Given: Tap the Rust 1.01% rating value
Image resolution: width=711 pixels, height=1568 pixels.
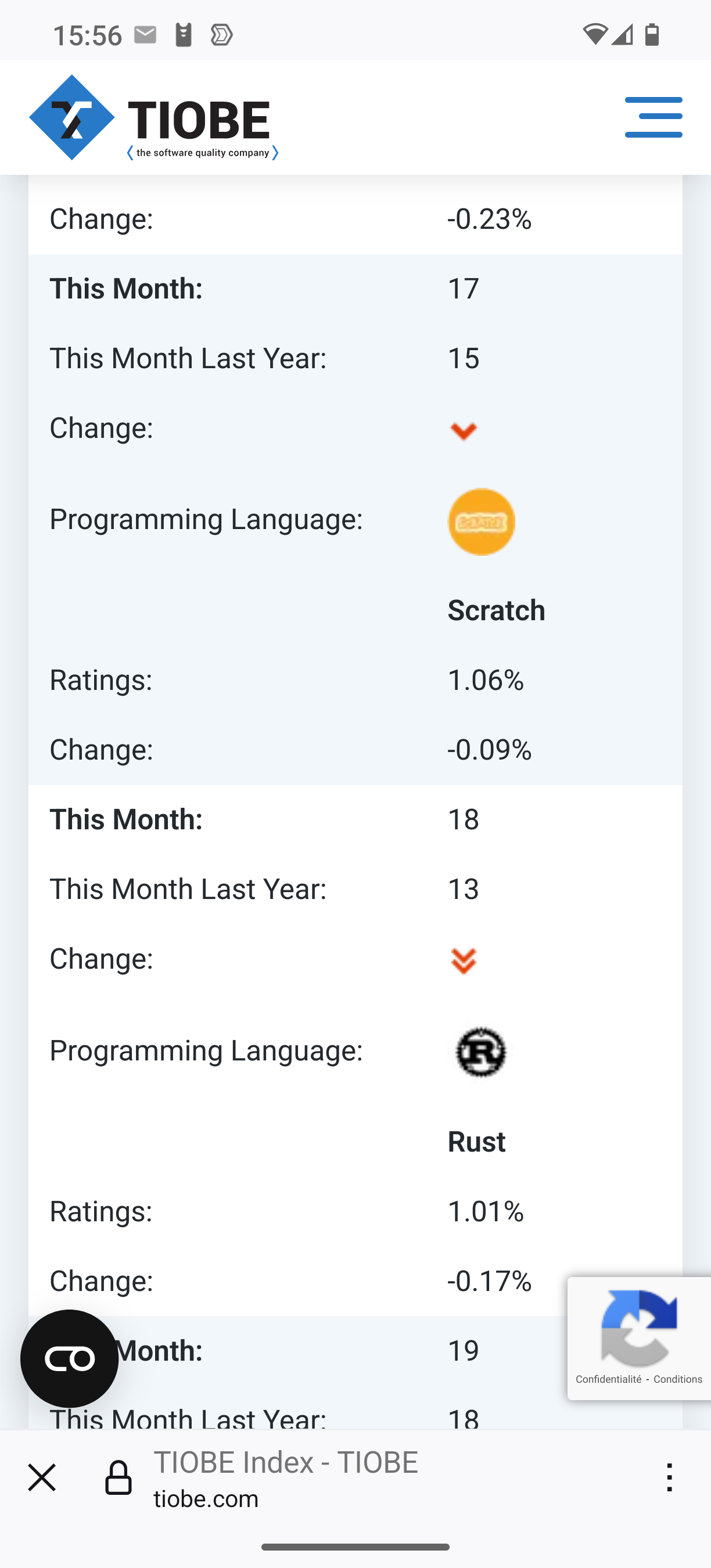Looking at the screenshot, I should tap(486, 1211).
